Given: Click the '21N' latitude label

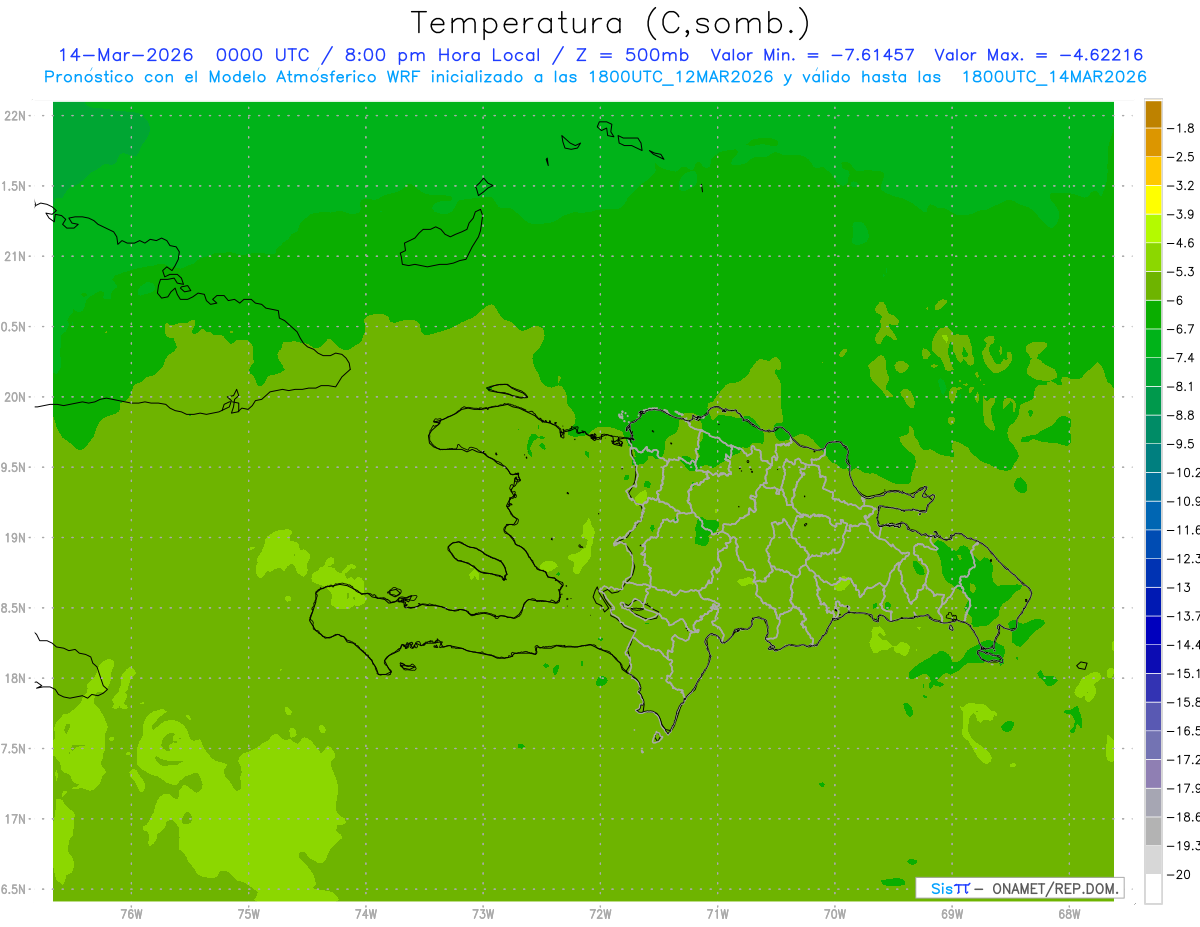Looking at the screenshot, I should (15, 256).
